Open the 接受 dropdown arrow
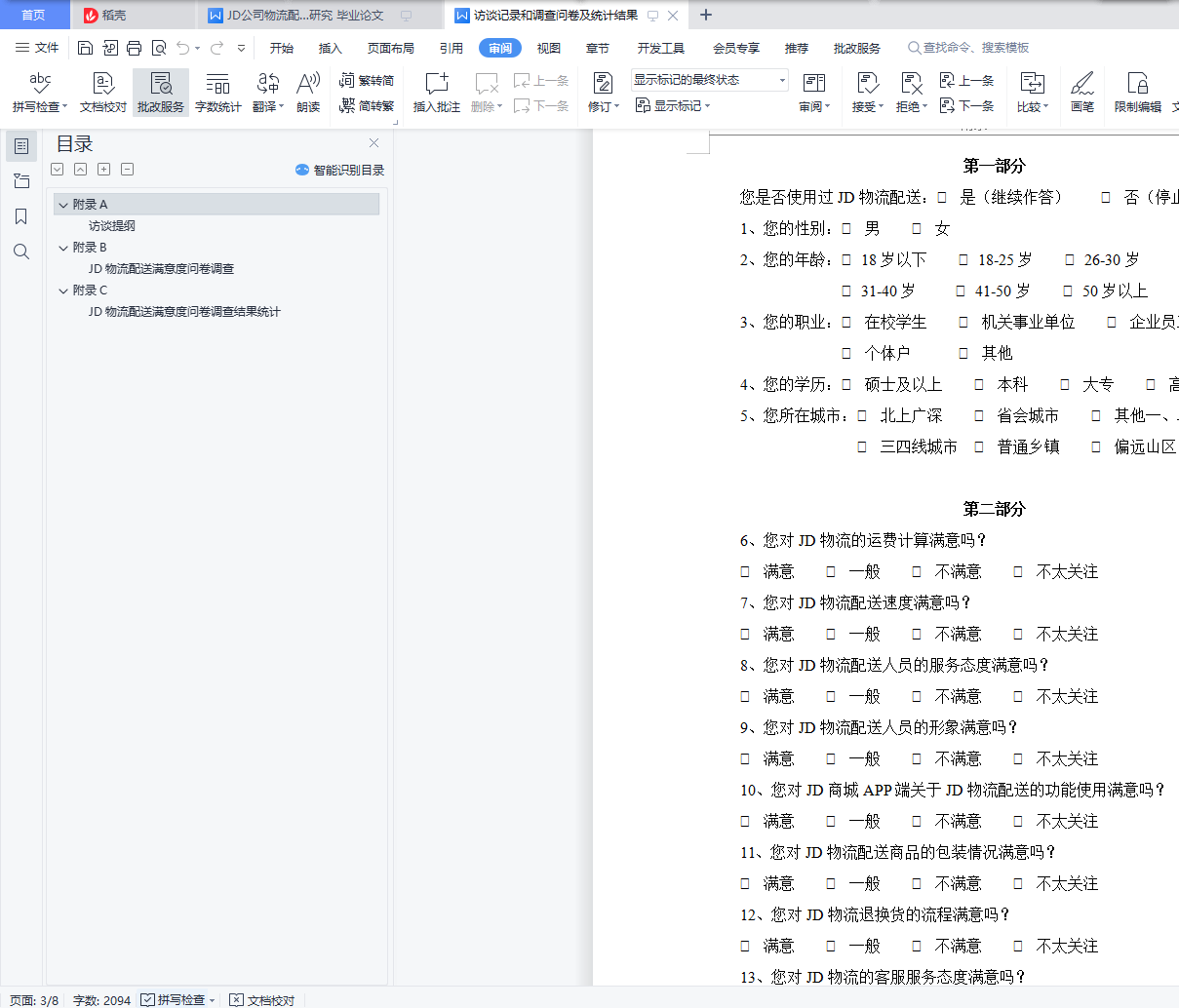The image size is (1179, 1008). pyautogui.click(x=881, y=107)
